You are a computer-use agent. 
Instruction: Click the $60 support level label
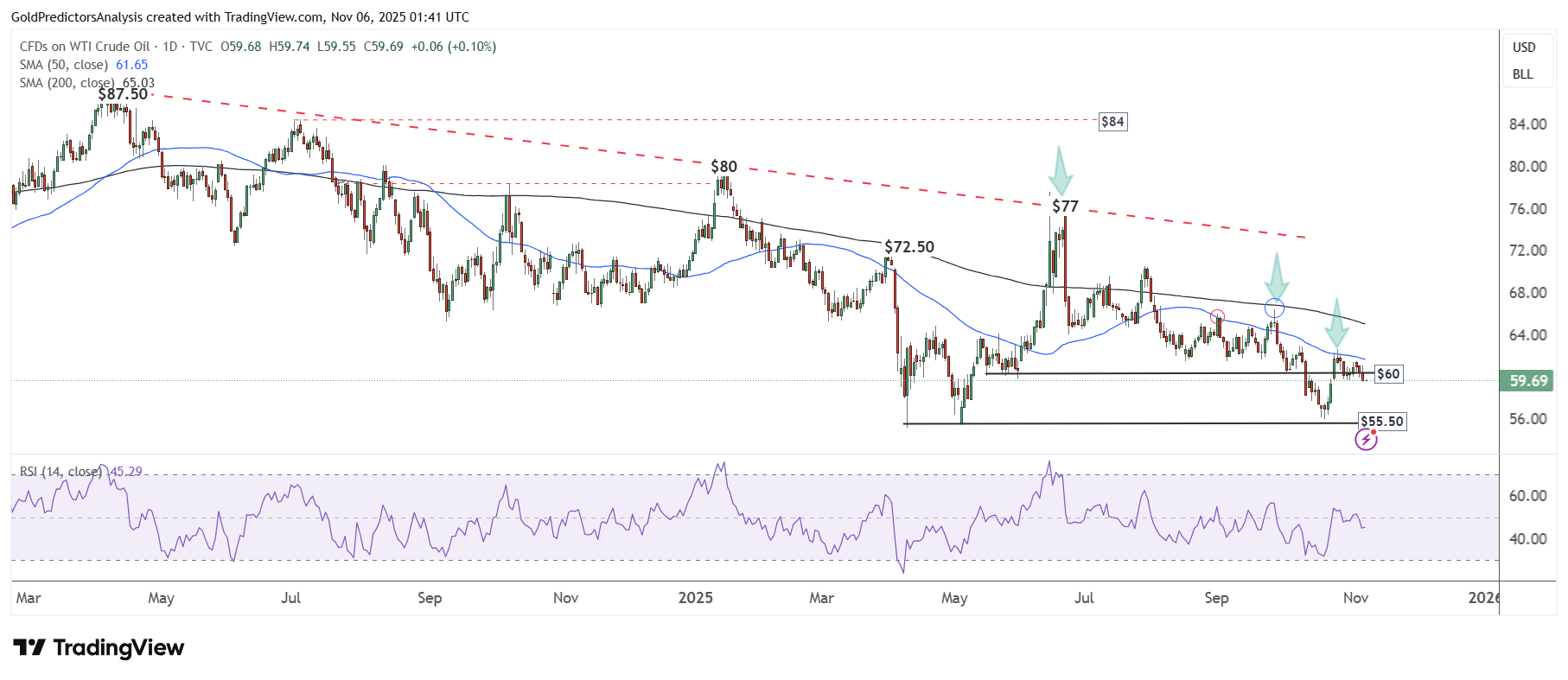pyautogui.click(x=1388, y=374)
